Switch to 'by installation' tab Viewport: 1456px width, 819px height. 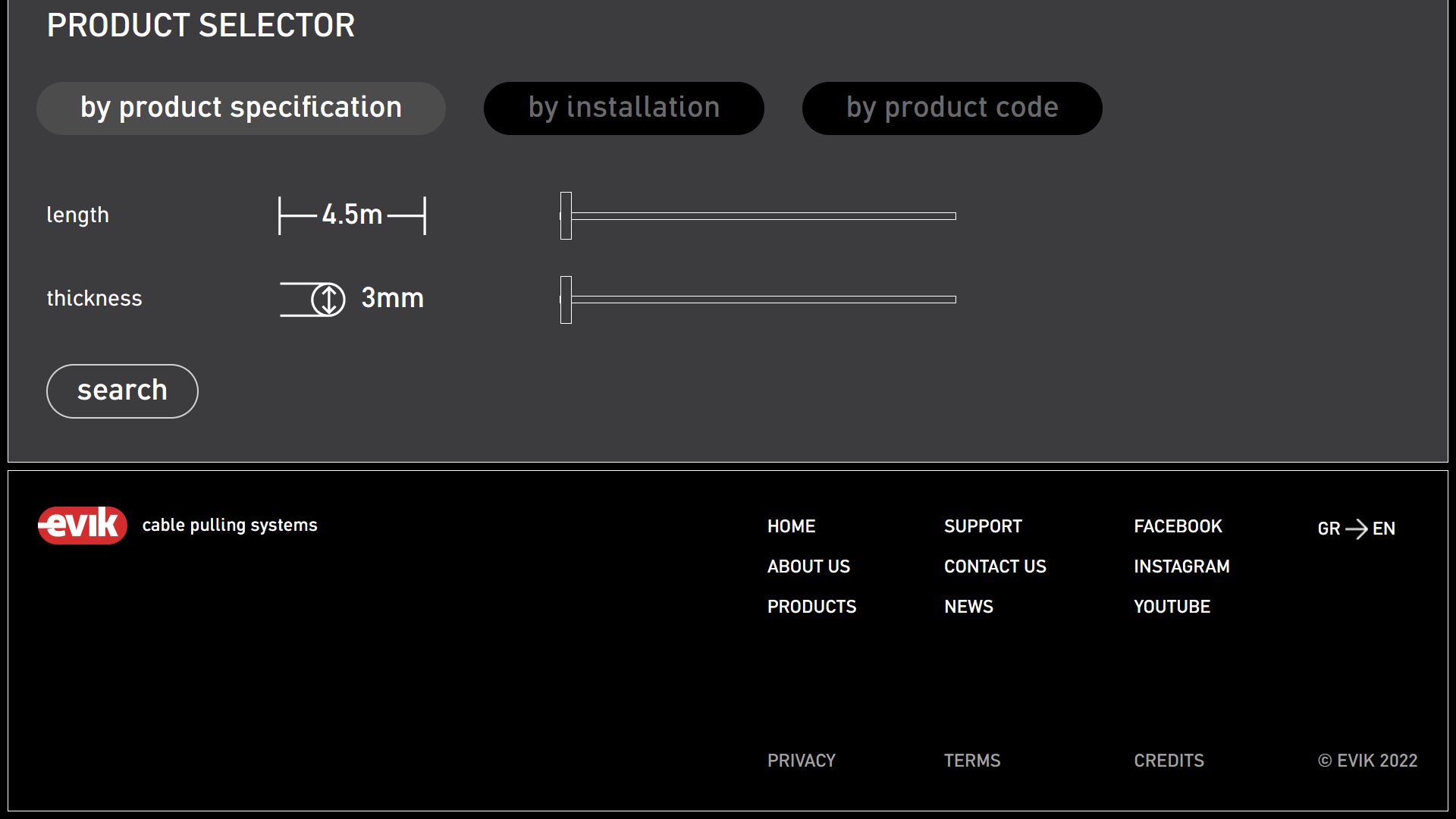(624, 108)
